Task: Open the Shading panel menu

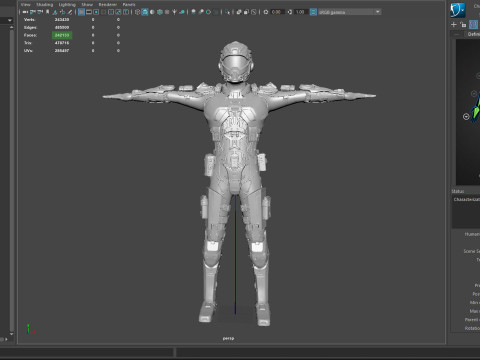Action: (x=45, y=4)
